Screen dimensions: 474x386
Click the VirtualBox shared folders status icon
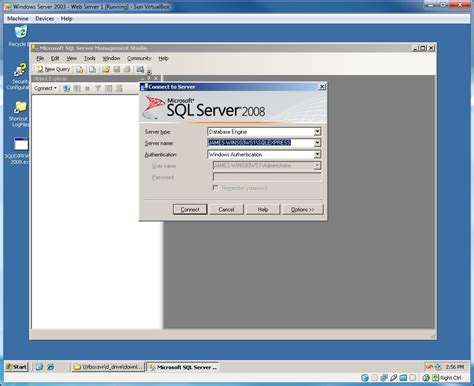403,378
